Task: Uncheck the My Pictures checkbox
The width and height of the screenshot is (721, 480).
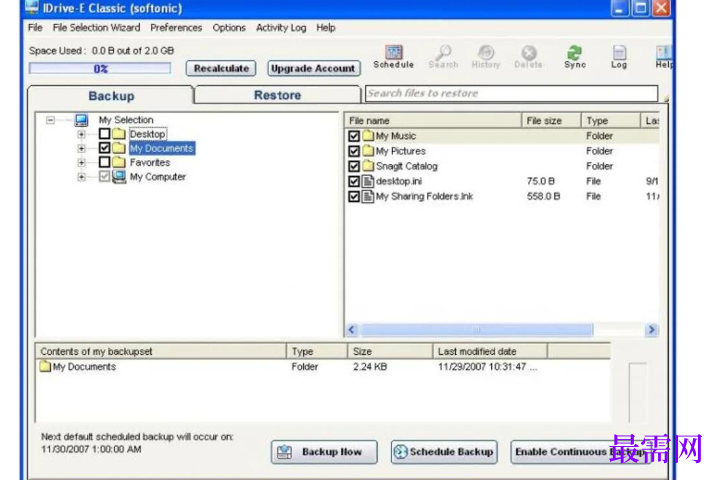Action: tap(354, 151)
